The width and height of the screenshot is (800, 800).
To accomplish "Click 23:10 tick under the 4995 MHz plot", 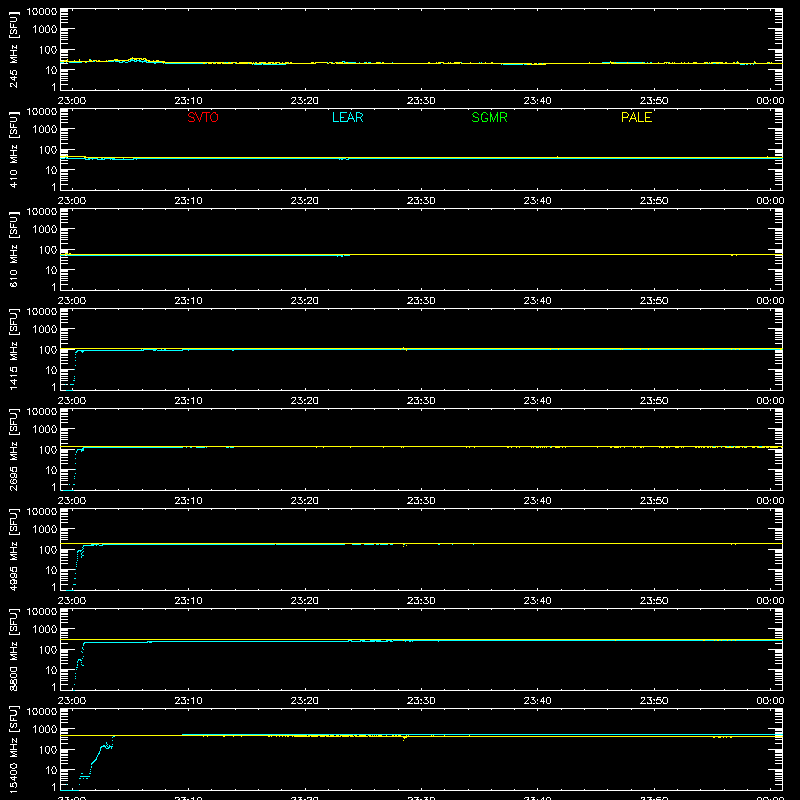I will (x=188, y=601).
